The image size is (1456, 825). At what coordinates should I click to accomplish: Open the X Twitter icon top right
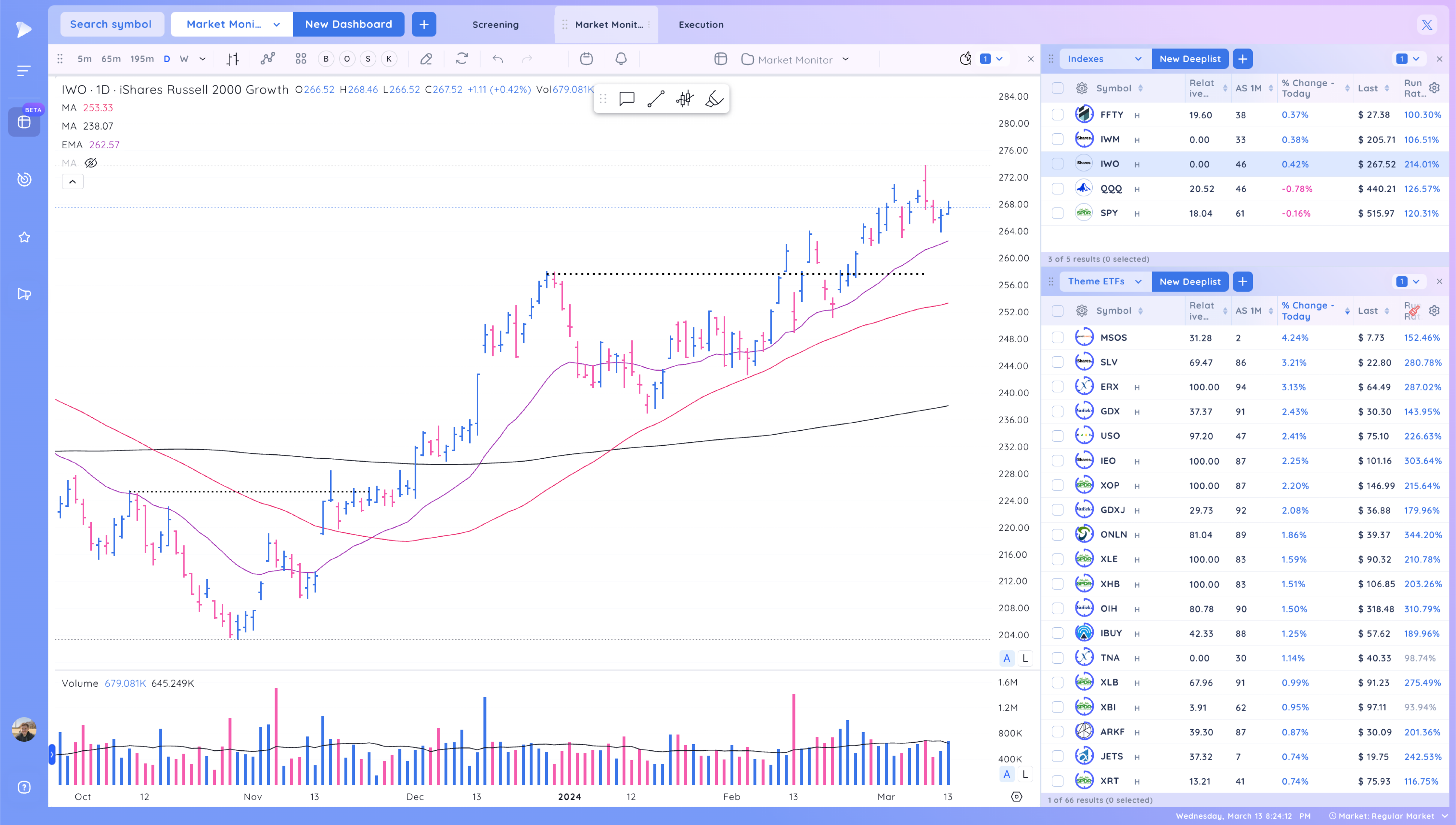point(1427,25)
